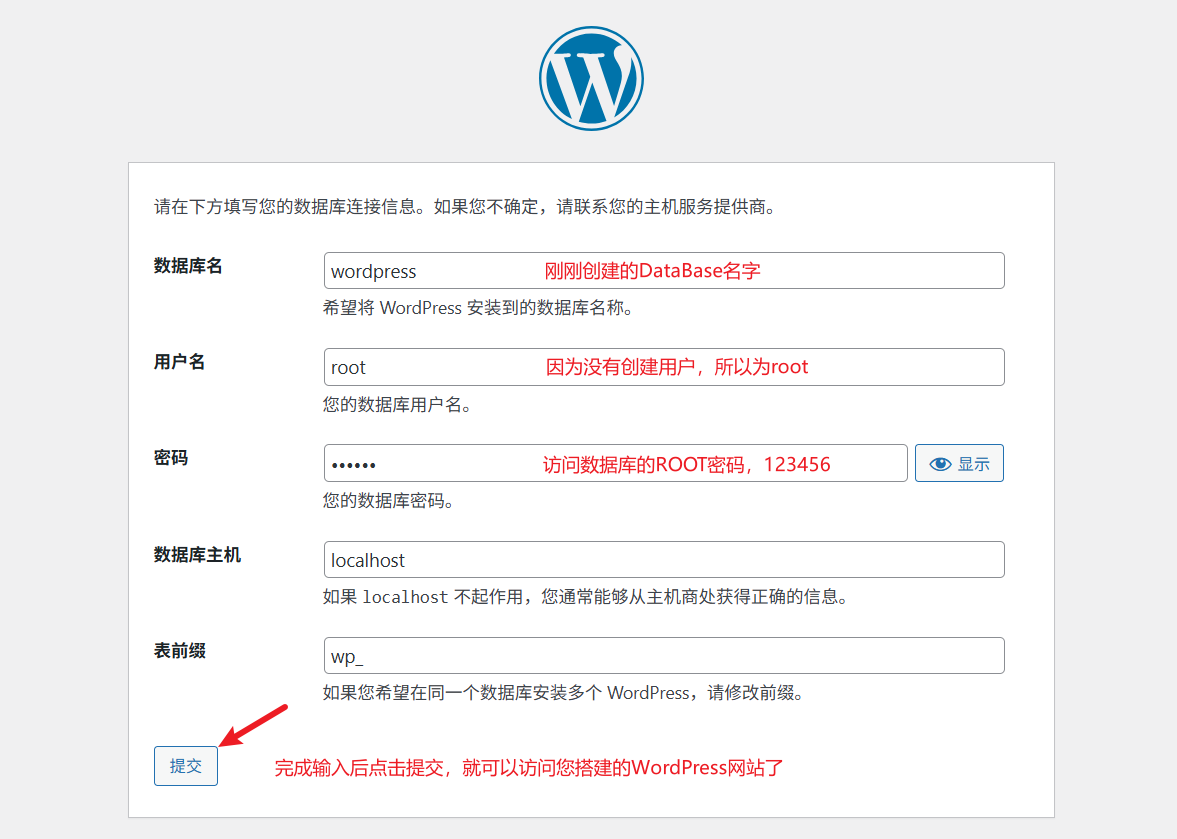1177x839 pixels.
Task: Focus the 用户名 username field
Action: 663,366
